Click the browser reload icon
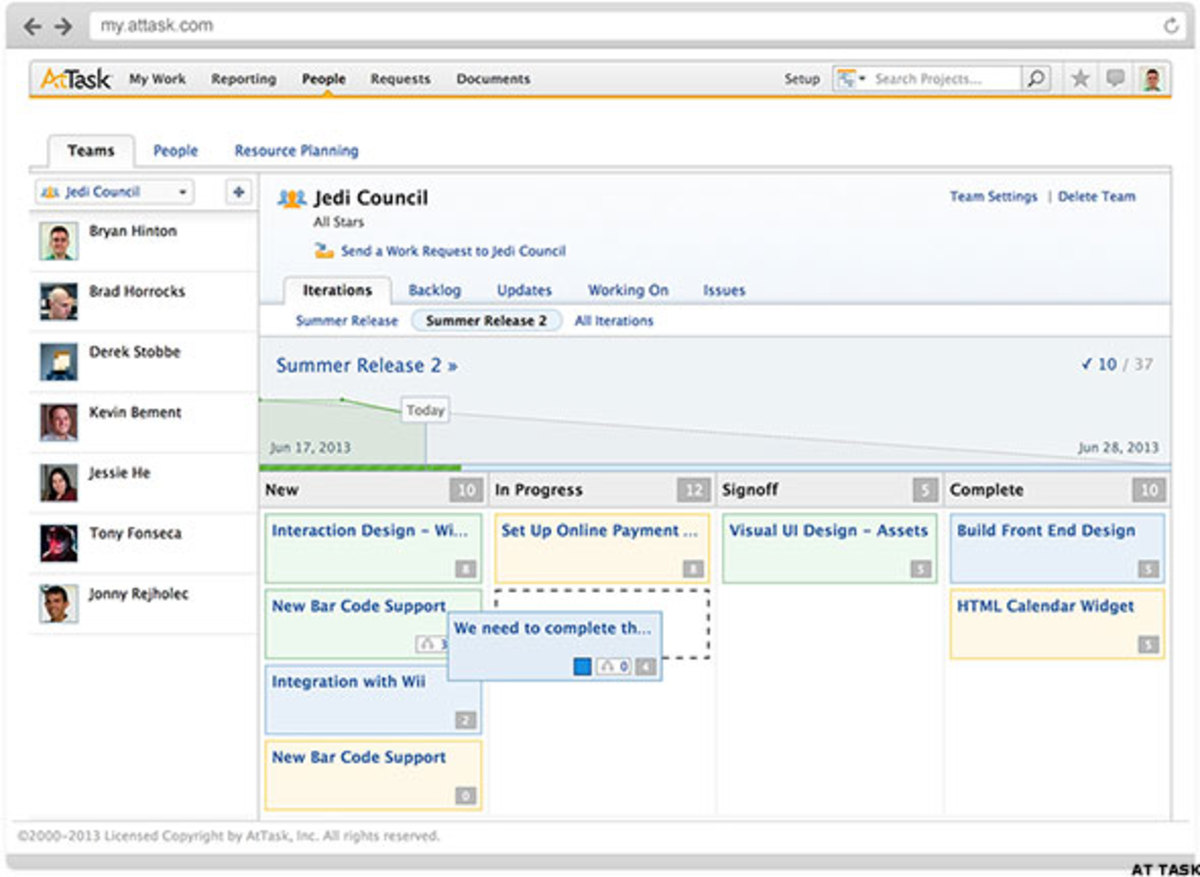Viewport: 1200px width, 877px height. pos(1171,27)
